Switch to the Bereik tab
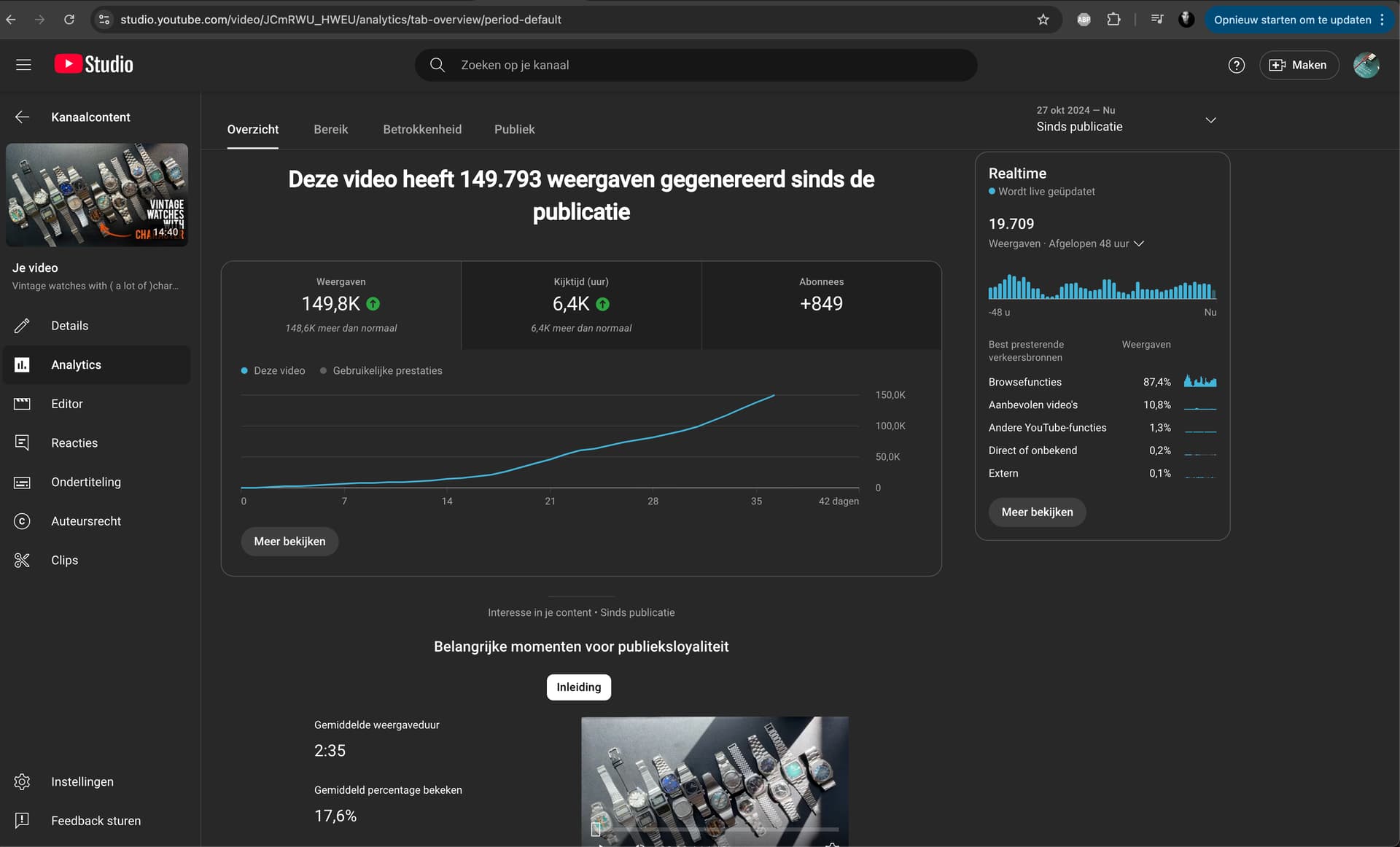The height and width of the screenshot is (847, 1400). coord(331,130)
